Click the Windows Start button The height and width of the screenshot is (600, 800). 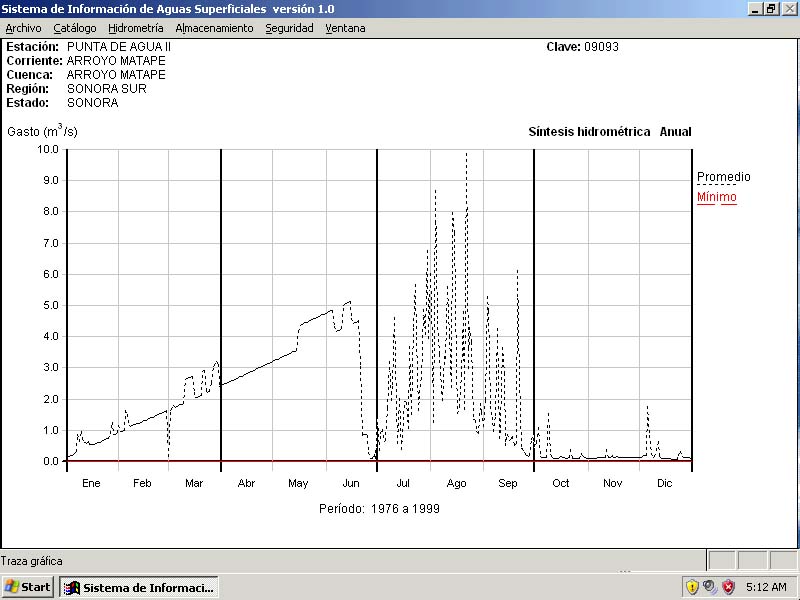pyautogui.click(x=28, y=587)
